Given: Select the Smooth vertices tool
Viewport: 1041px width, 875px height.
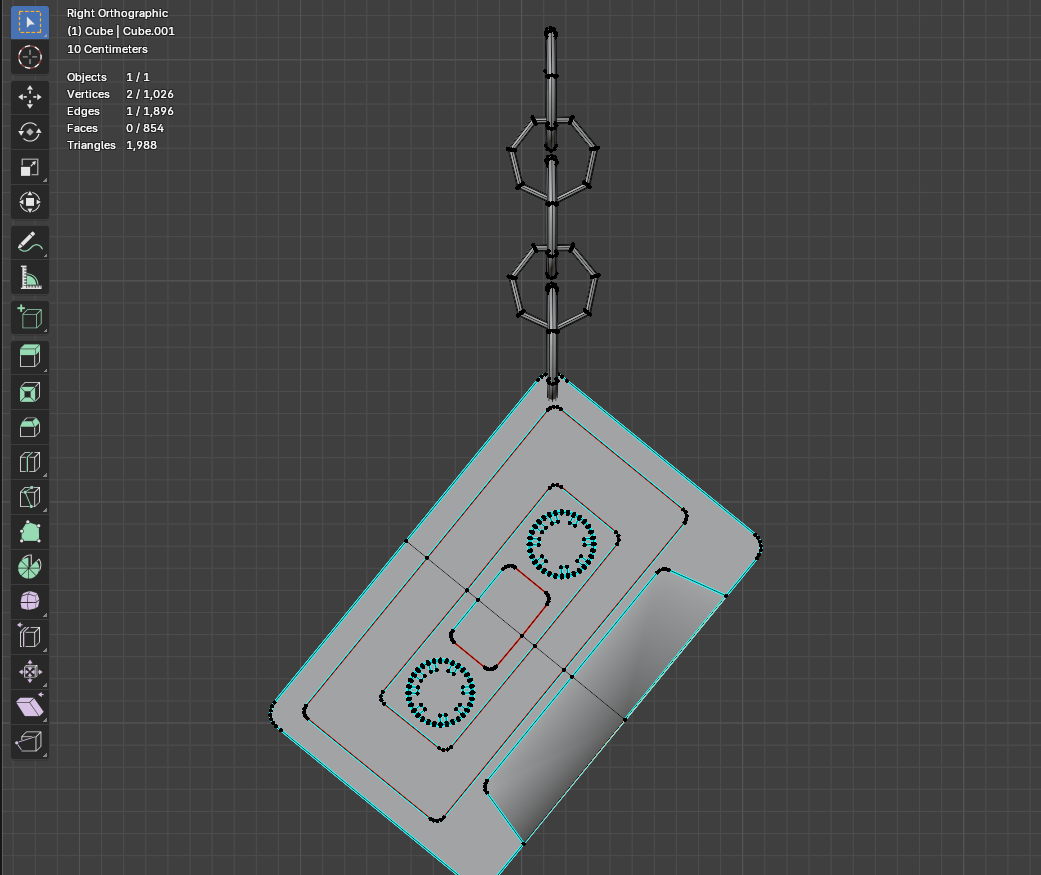Looking at the screenshot, I should coord(30,601).
